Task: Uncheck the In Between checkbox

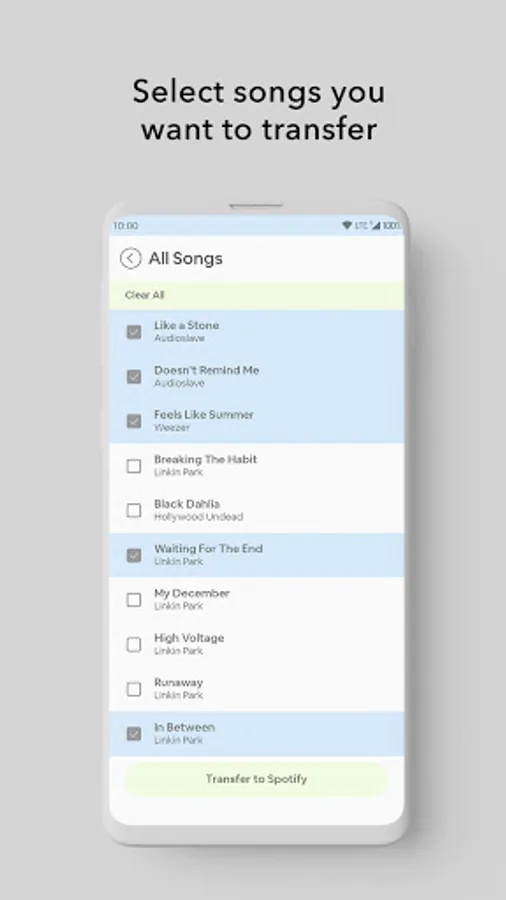Action: pos(134,734)
